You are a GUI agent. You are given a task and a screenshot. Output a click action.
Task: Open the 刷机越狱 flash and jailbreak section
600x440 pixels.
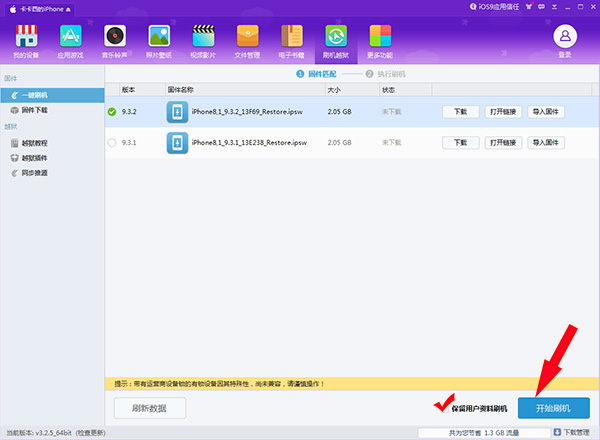point(336,41)
